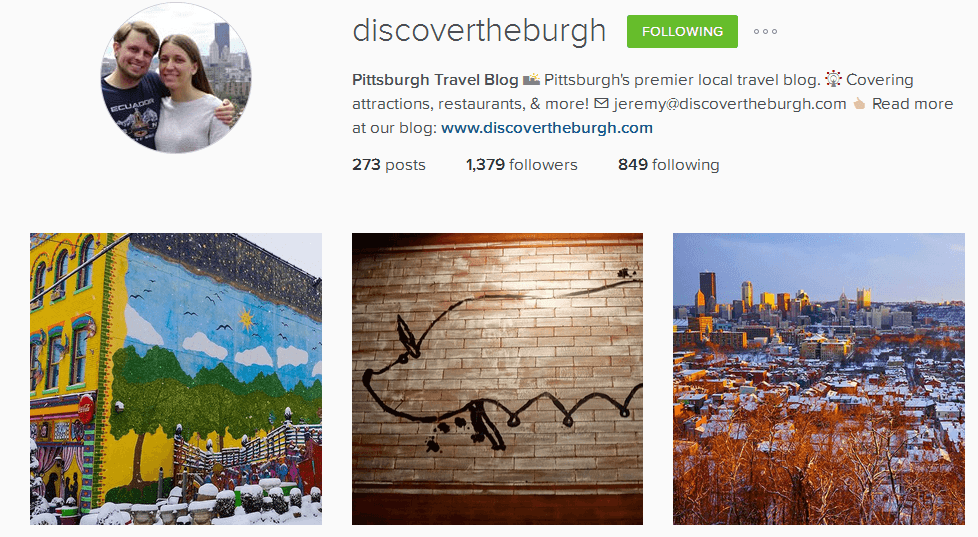Click the pointing hand emoji before Read more
The image size is (978, 537).
coord(859,104)
